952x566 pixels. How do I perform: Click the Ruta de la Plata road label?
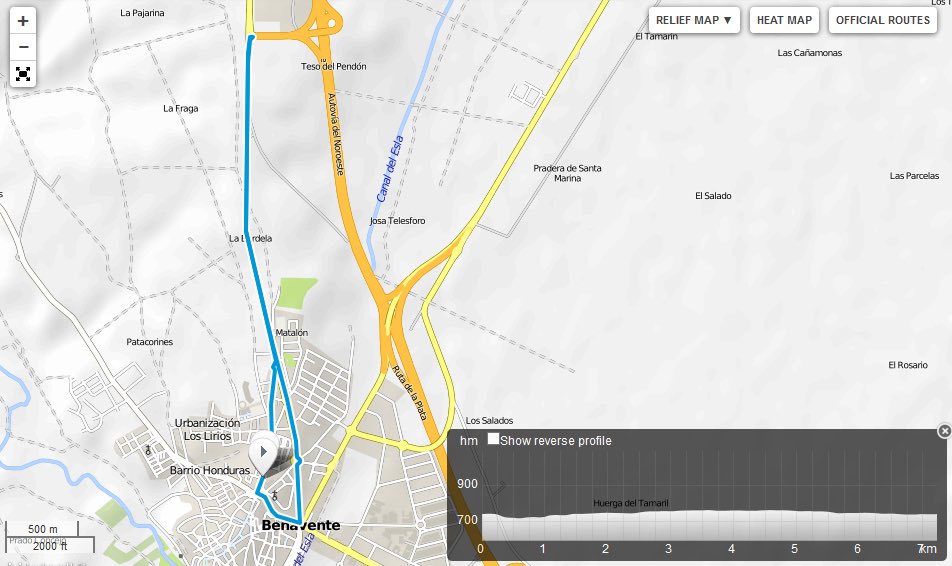(409, 392)
